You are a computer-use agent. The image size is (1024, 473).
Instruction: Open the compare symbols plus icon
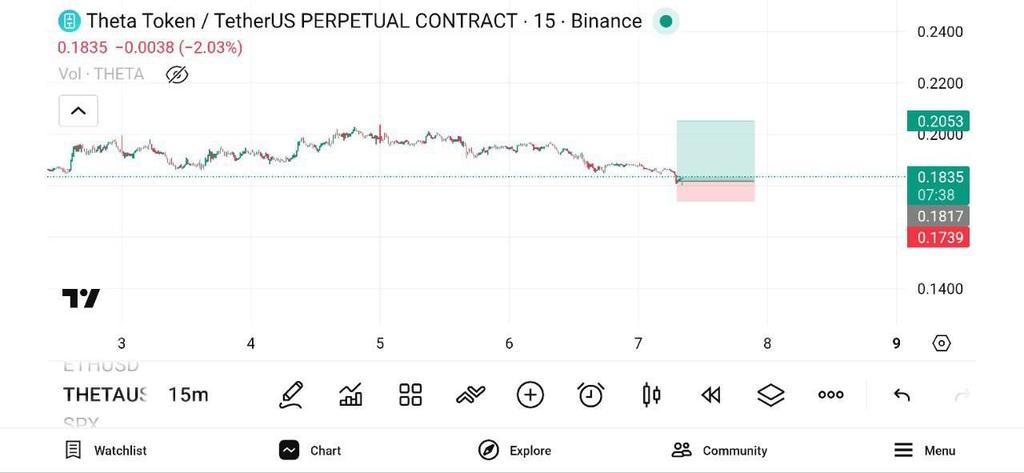click(530, 395)
